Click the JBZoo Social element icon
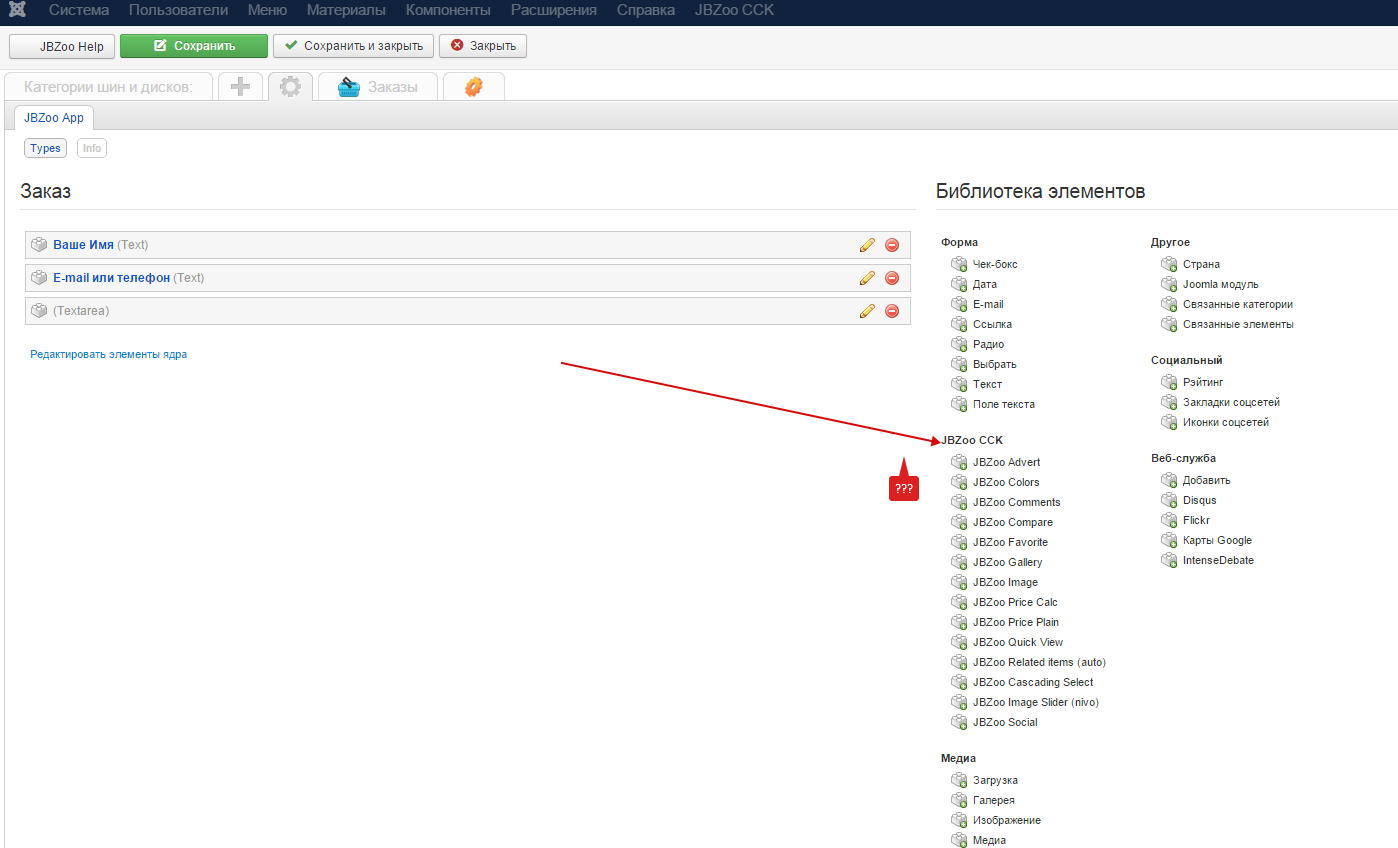This screenshot has height=848, width=1398. tap(959, 722)
